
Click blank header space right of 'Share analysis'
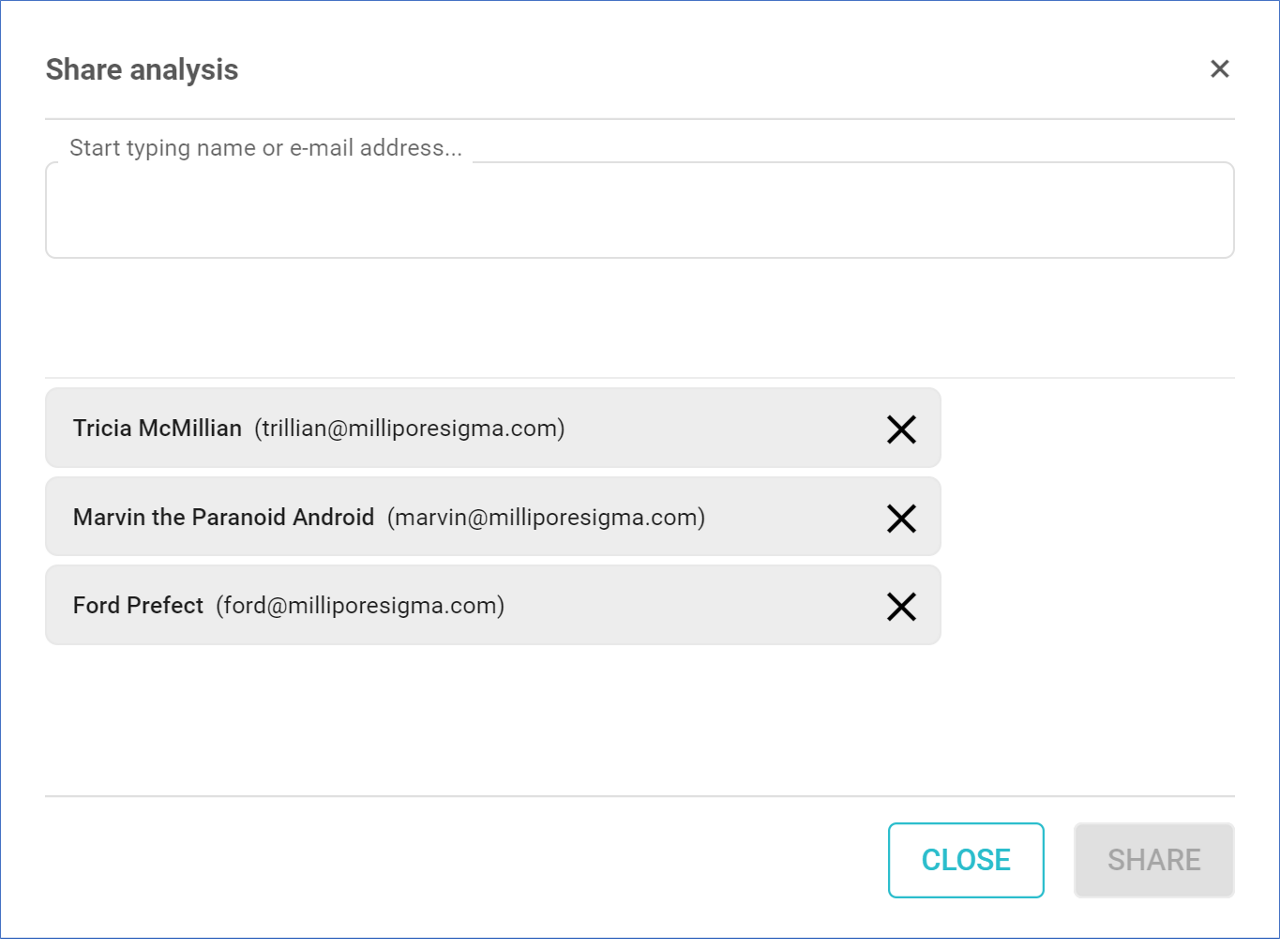(x=700, y=70)
